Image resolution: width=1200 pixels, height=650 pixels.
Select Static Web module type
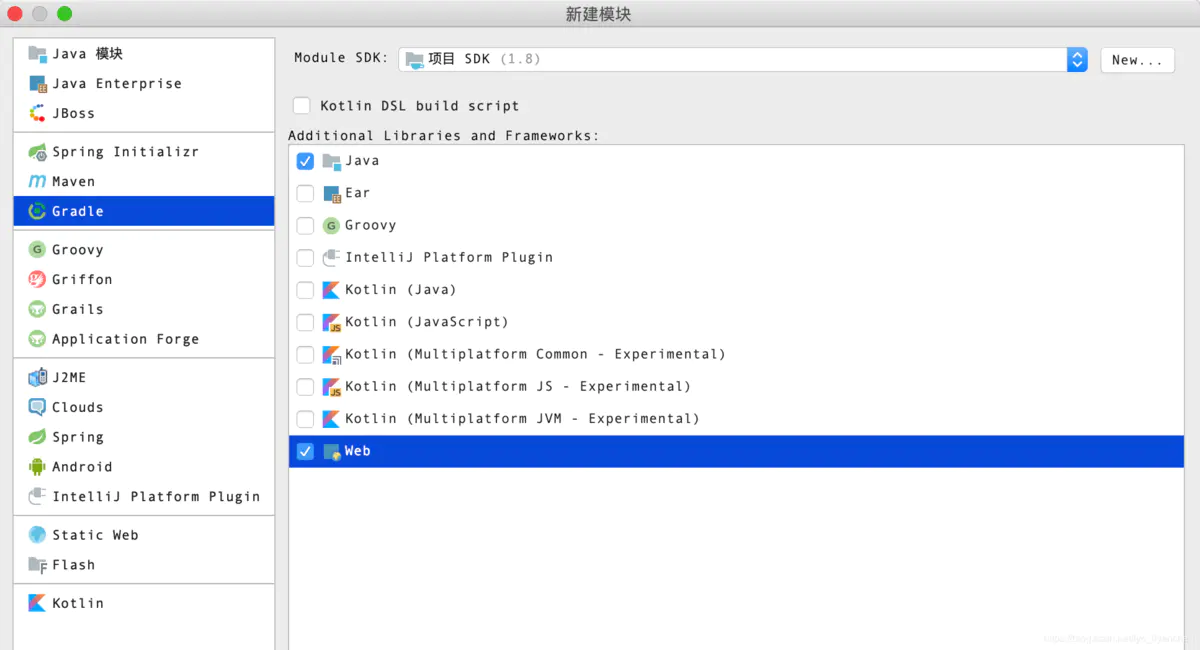(x=144, y=535)
